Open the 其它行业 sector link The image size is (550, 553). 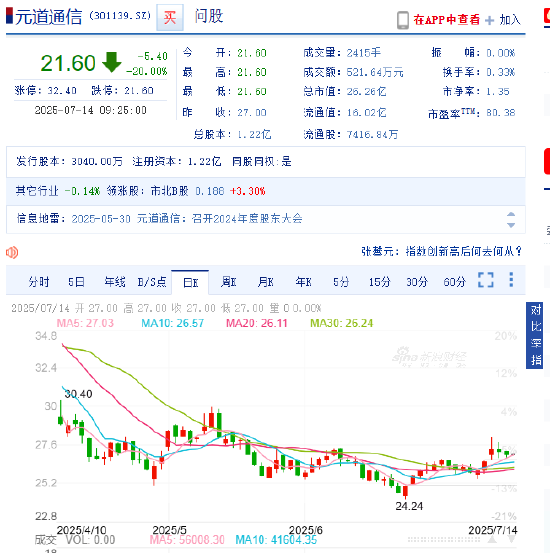coord(37,191)
